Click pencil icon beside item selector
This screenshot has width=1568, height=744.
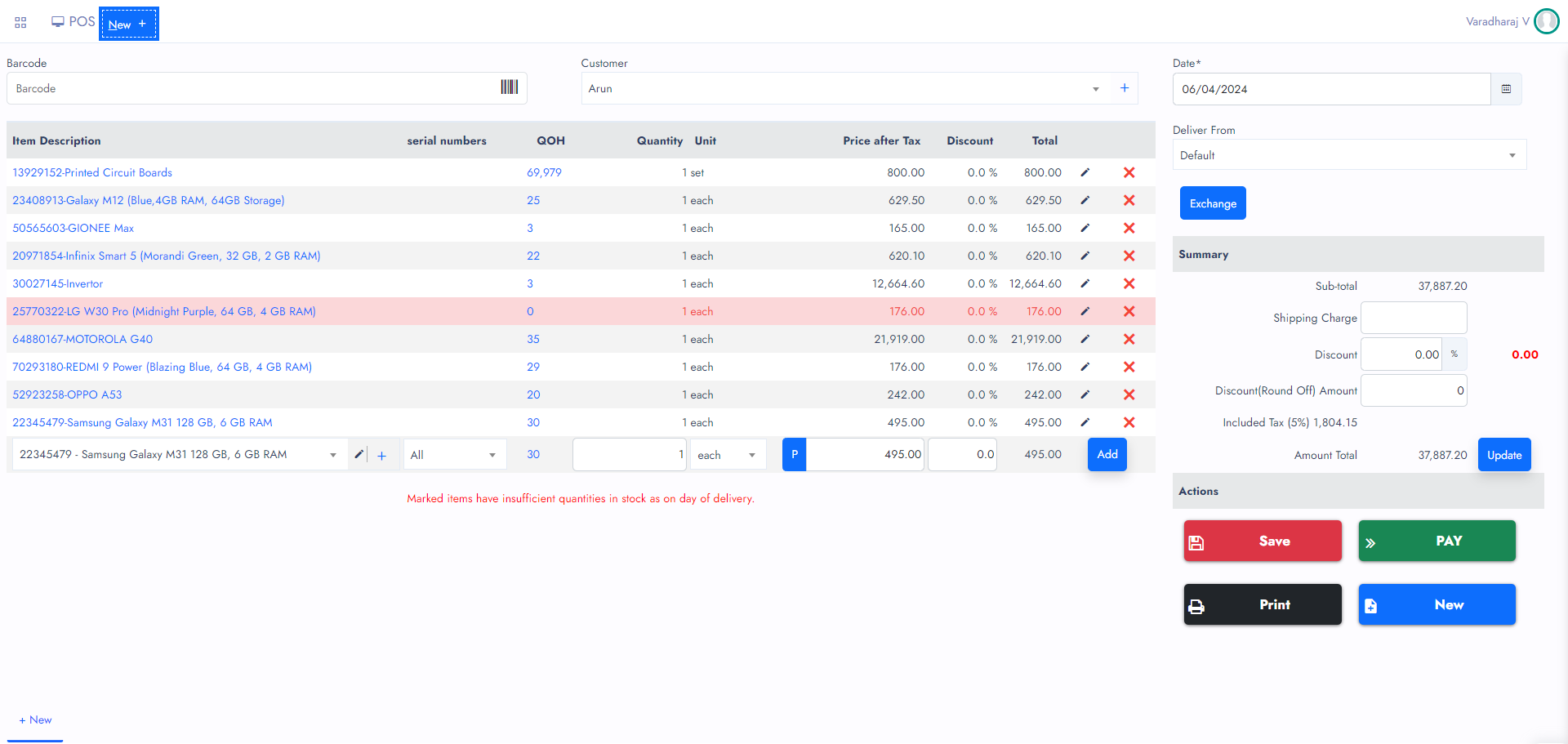click(359, 454)
